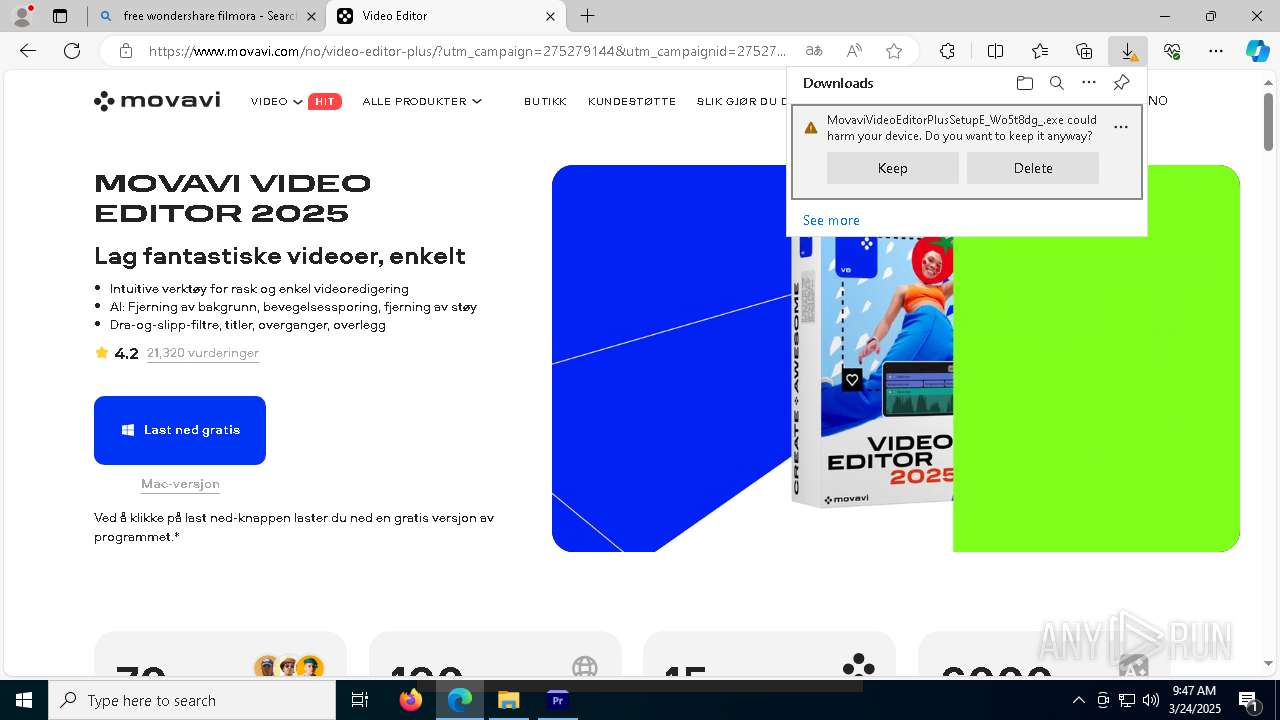Open Collections toolbar icon

[x=1084, y=51]
